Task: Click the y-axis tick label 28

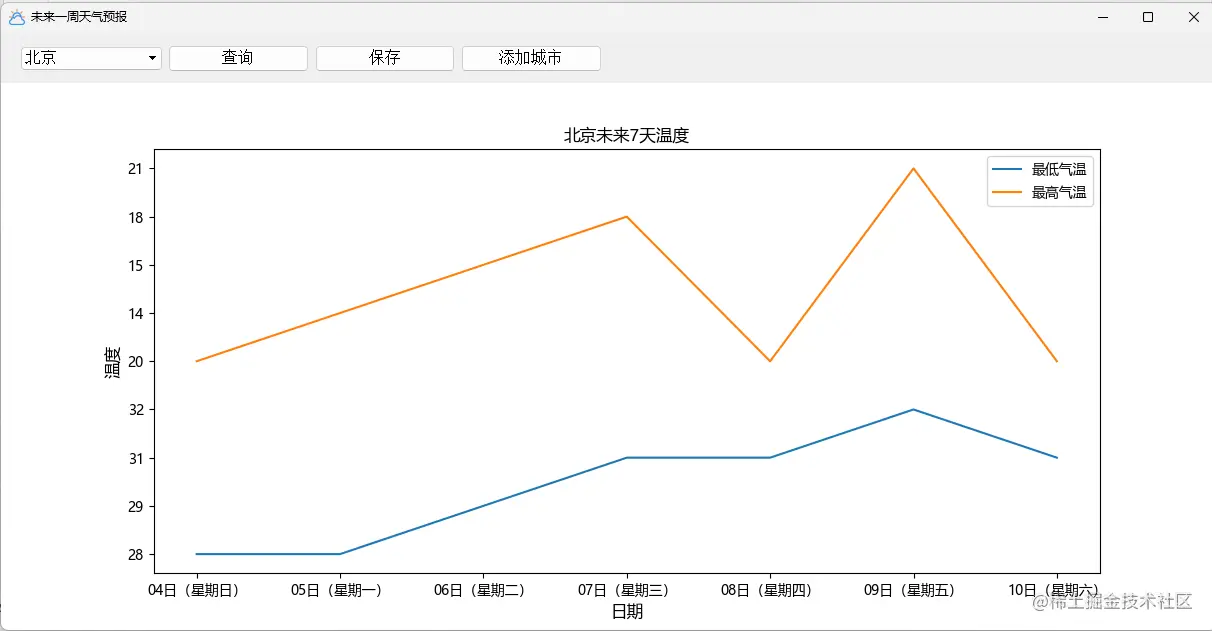Action: (x=136, y=554)
